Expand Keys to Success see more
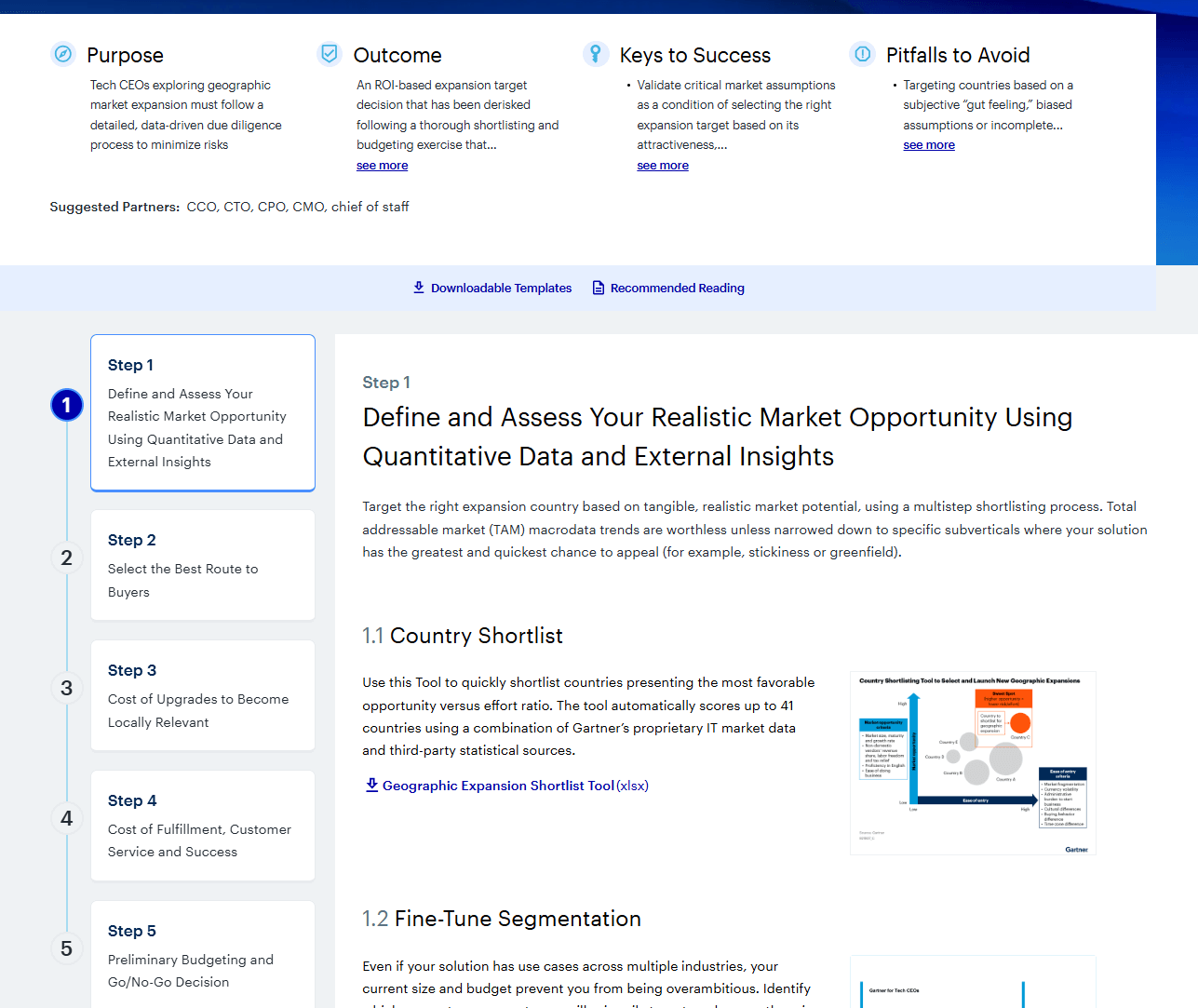The height and width of the screenshot is (1008, 1198). [x=663, y=166]
